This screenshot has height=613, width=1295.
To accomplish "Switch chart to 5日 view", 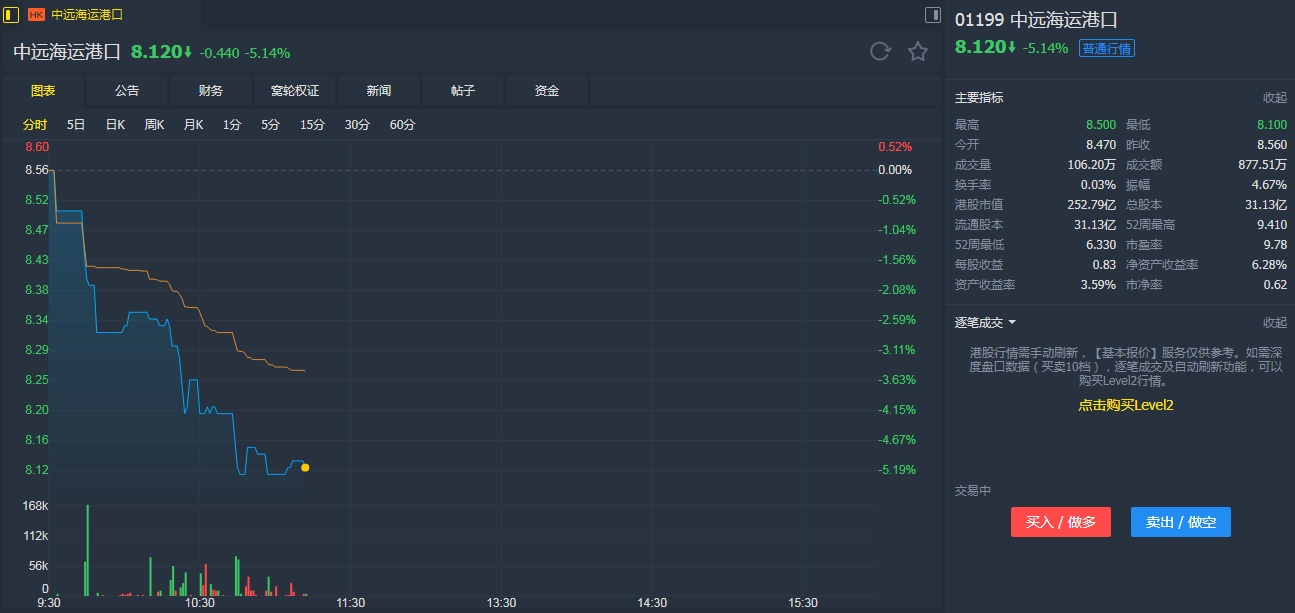I will 76,125.
